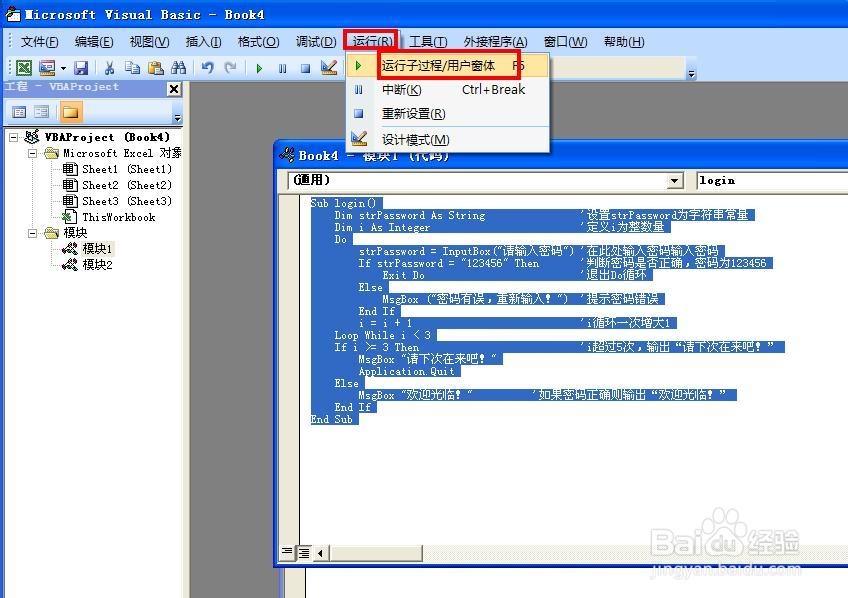Choose 中断(K) menu entry

click(x=448, y=90)
